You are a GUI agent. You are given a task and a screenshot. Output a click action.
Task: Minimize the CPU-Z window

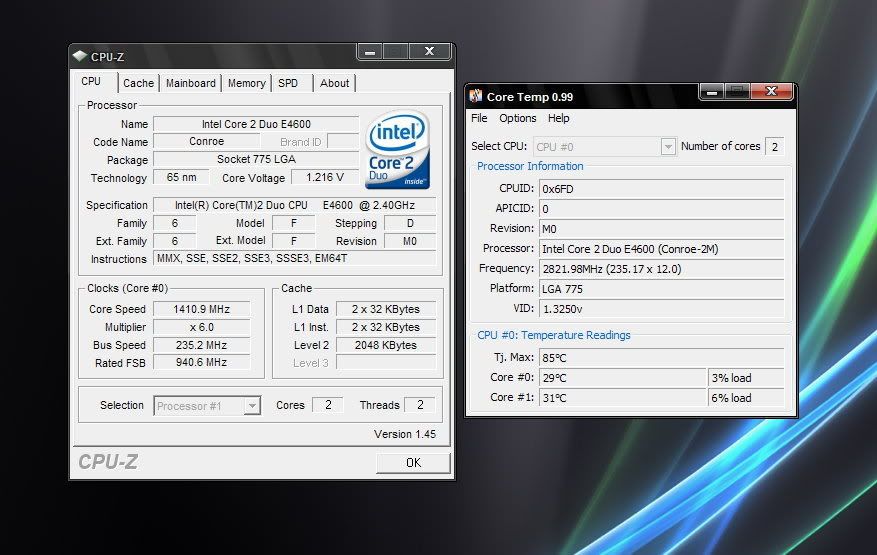click(x=370, y=52)
